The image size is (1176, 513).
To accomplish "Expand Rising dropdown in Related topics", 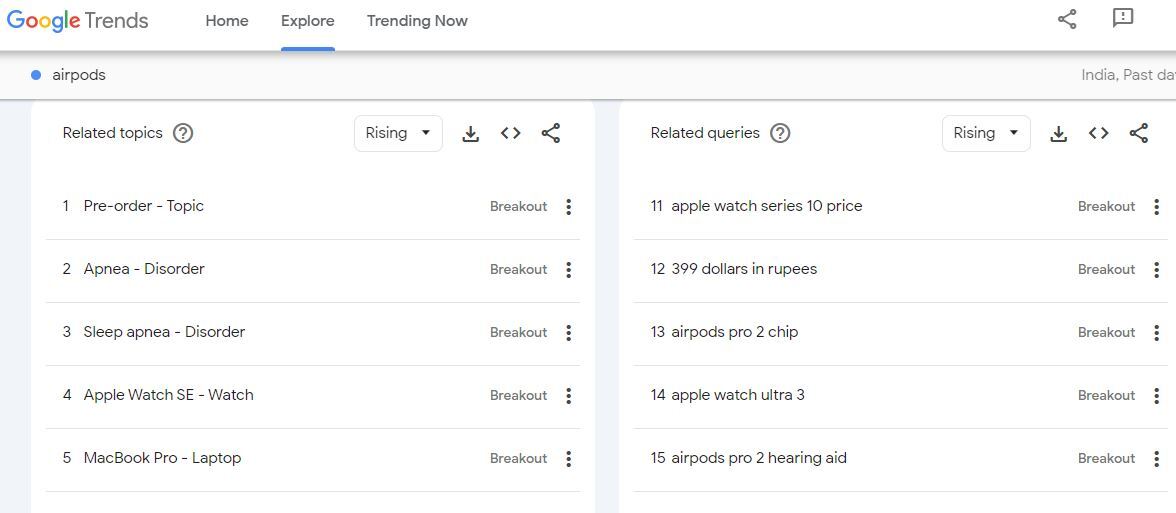I will pos(398,133).
